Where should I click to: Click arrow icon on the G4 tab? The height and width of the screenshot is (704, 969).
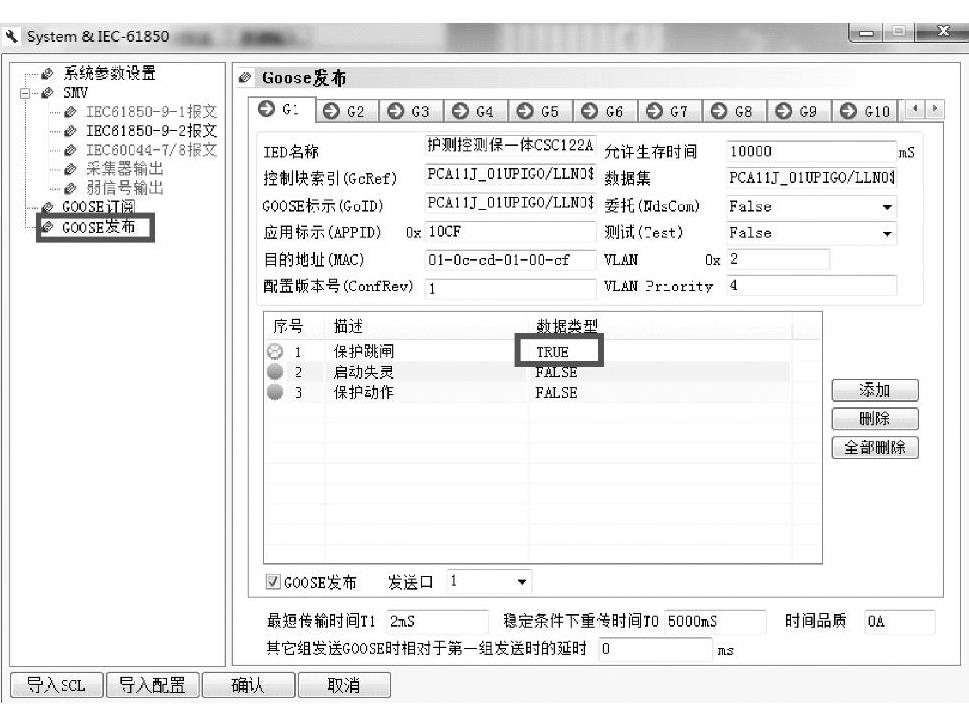click(x=460, y=111)
